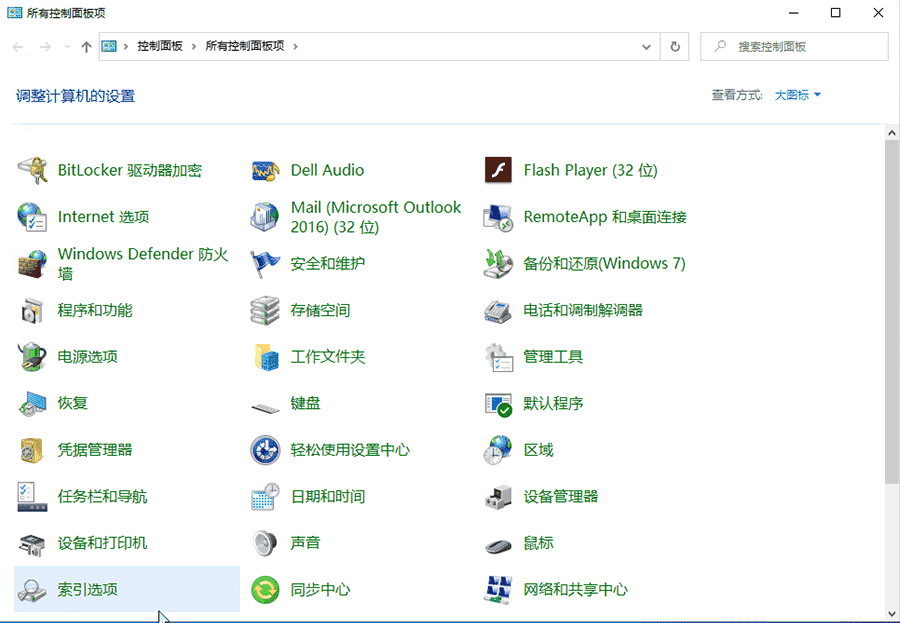点击地址栏刷新按钮
The width and height of the screenshot is (900, 623).
click(x=673, y=46)
